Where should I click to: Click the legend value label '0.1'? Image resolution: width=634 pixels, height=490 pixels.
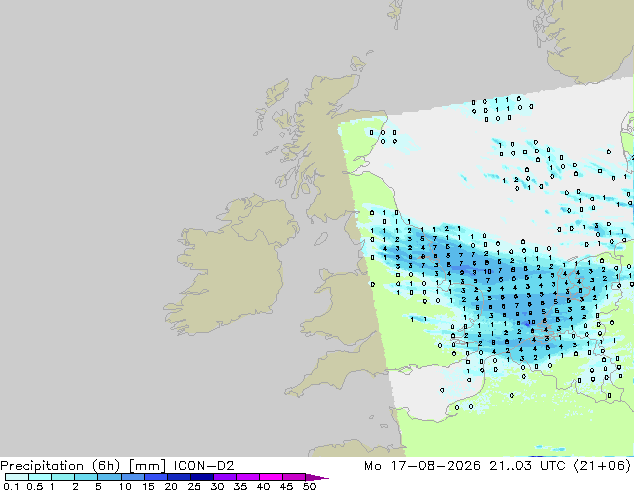coord(11,486)
